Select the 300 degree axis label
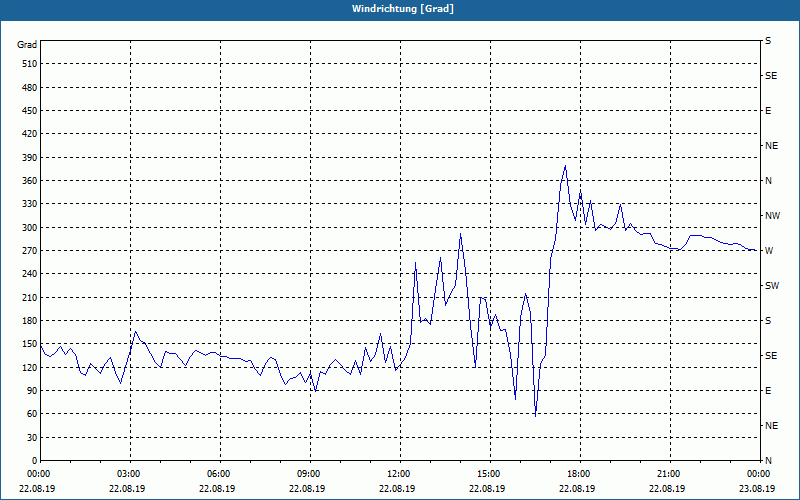800x500 pixels. coord(29,228)
